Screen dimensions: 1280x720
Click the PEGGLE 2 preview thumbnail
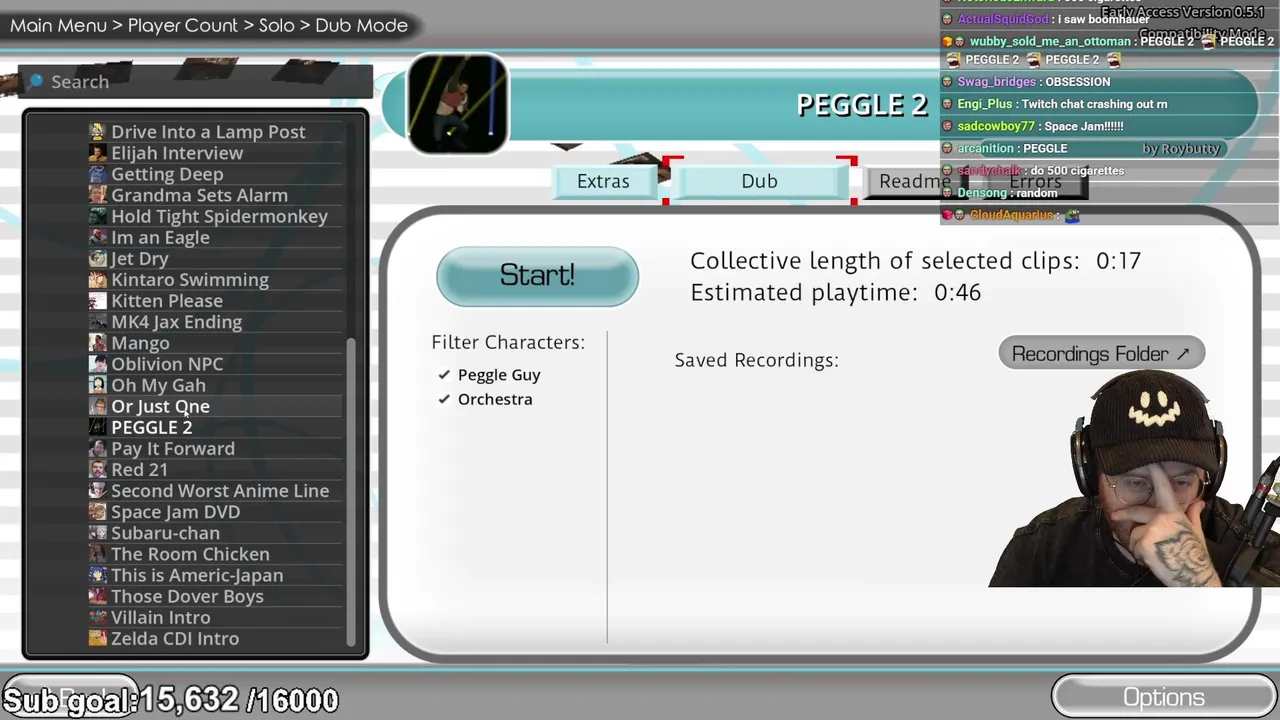[457, 104]
